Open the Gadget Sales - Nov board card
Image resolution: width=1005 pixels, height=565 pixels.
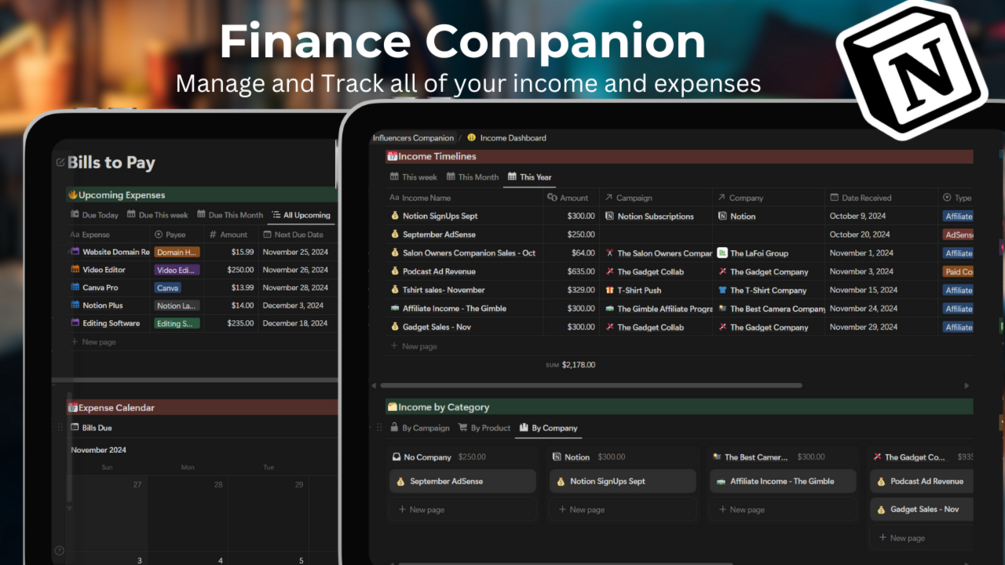pyautogui.click(x=922, y=509)
